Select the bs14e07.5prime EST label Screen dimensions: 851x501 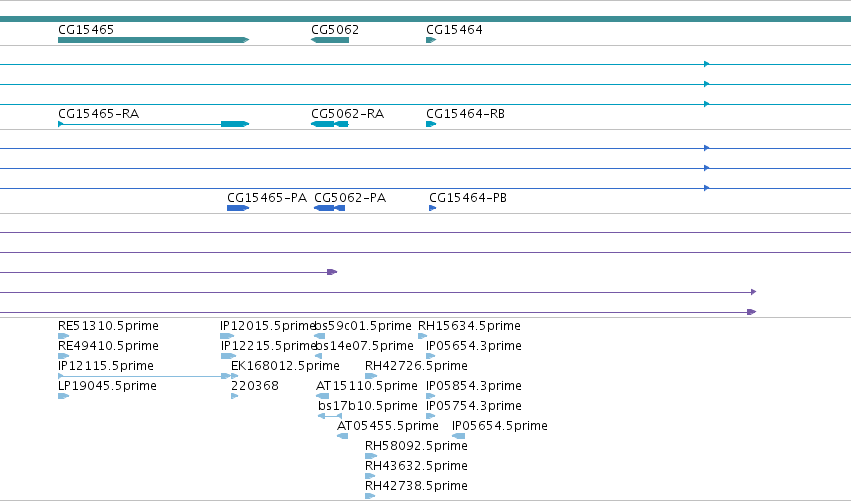pos(364,346)
